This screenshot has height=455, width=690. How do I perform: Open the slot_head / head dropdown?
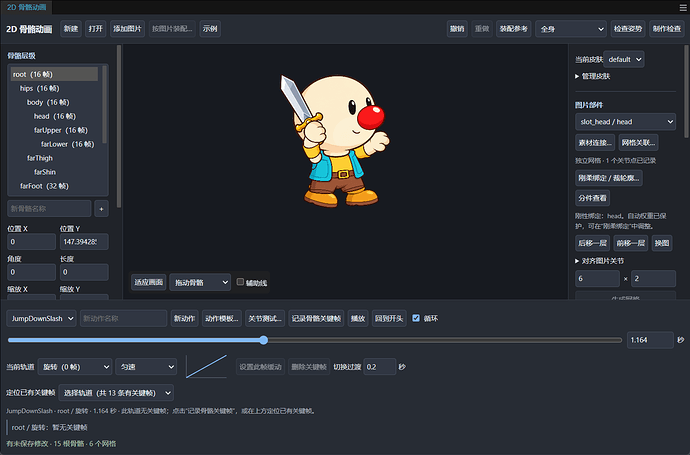coord(625,122)
